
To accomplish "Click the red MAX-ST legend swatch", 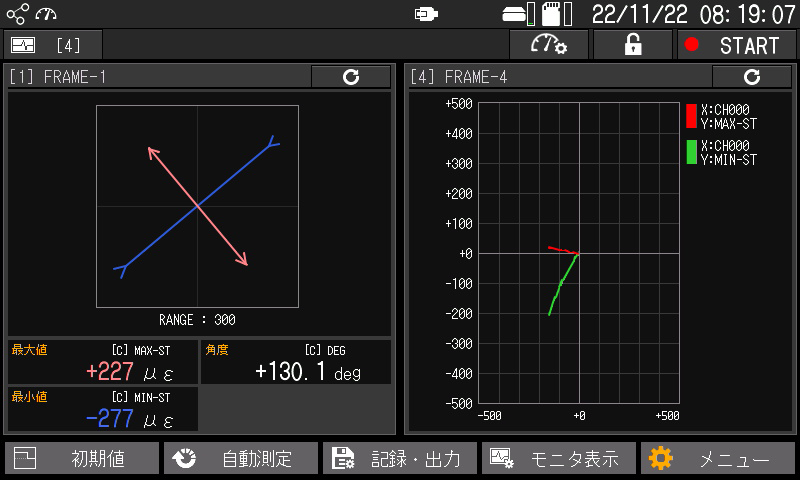I will click(691, 116).
